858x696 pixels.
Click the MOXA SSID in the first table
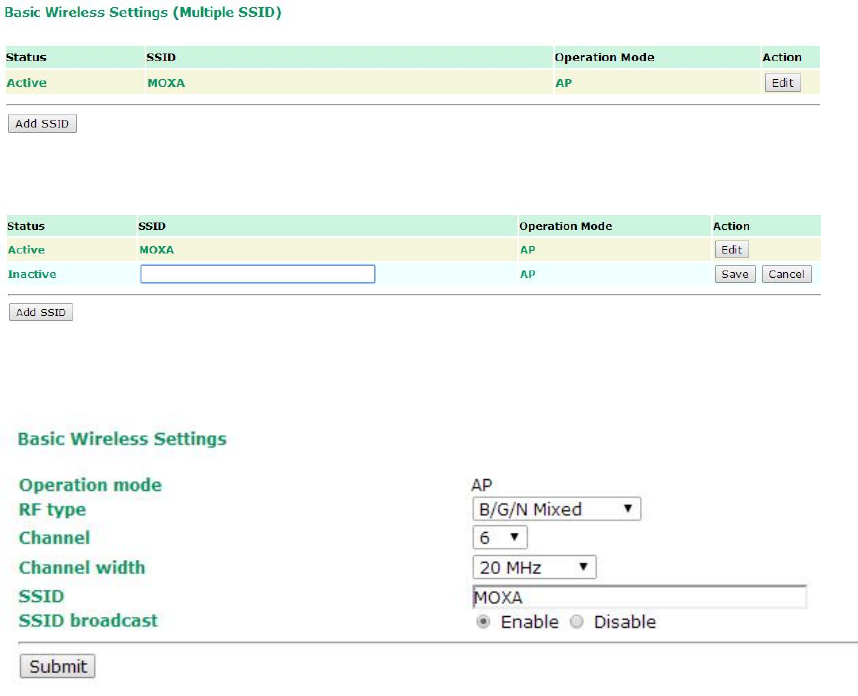click(x=166, y=83)
